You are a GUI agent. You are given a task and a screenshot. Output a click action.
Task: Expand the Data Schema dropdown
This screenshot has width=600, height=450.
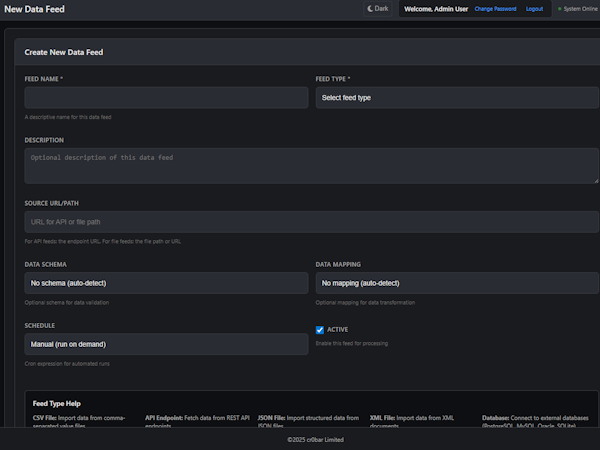[x=166, y=283]
